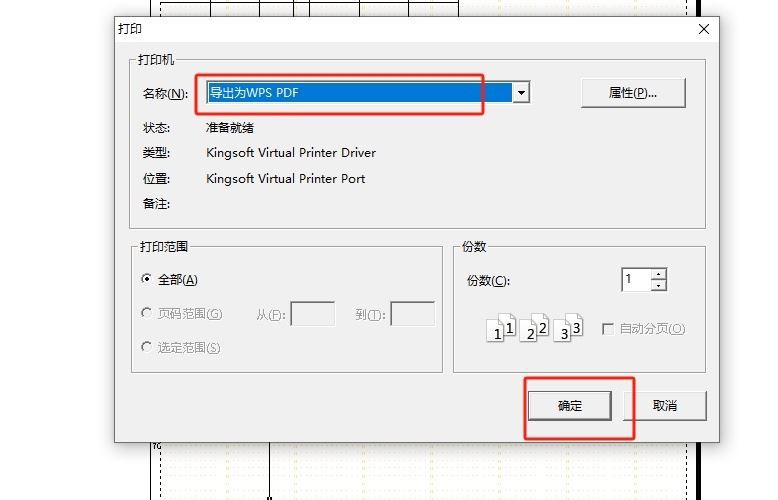Click the 准备就绪 status text
The height and width of the screenshot is (500, 778).
[230, 128]
